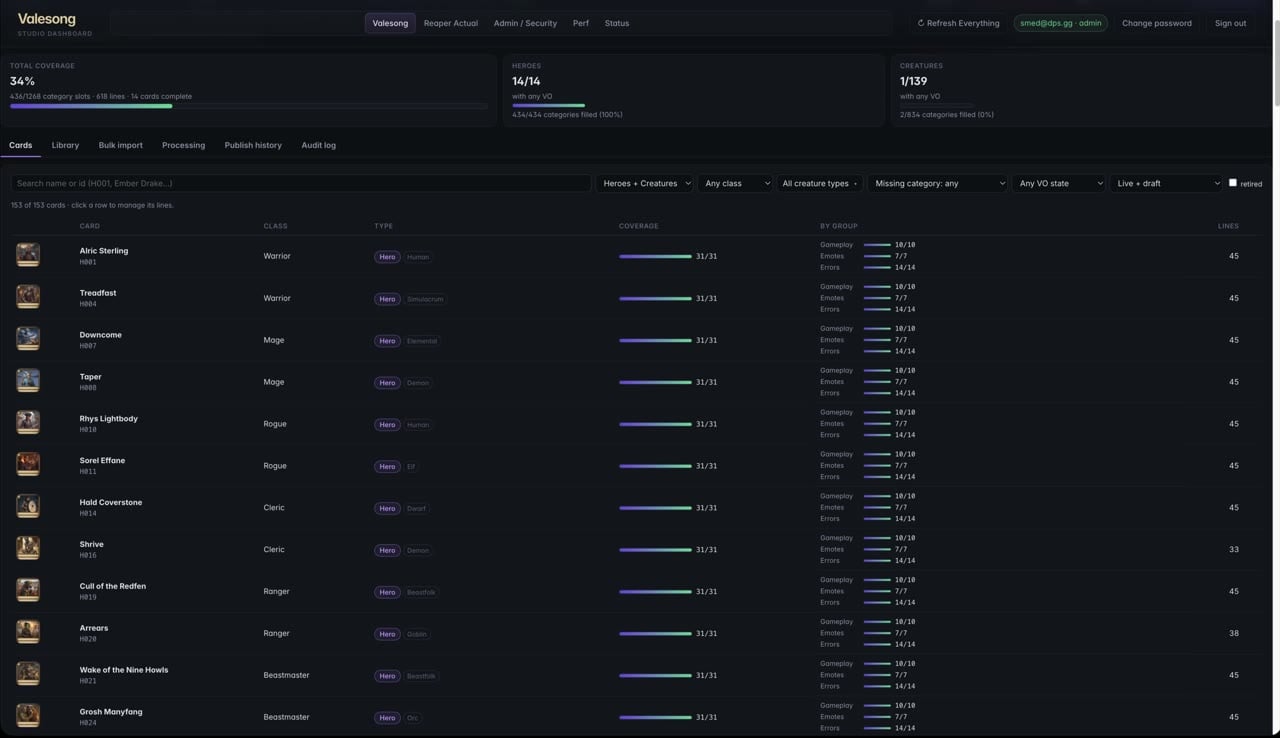
Task: Select the Downcome hero portrait
Action: point(28,338)
